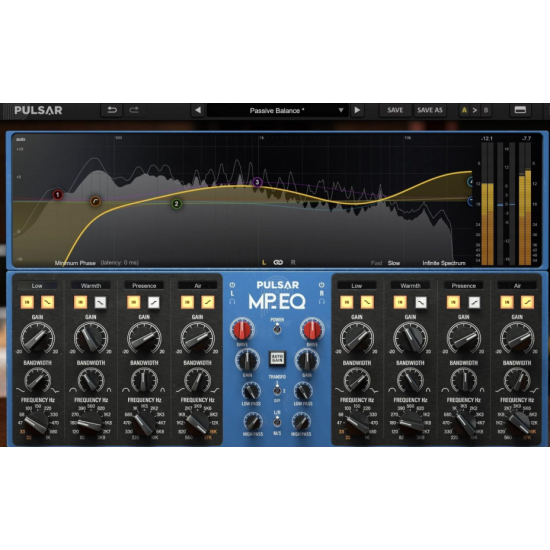Click the left channel L power icon
This screenshot has height=550, width=550.
232,285
